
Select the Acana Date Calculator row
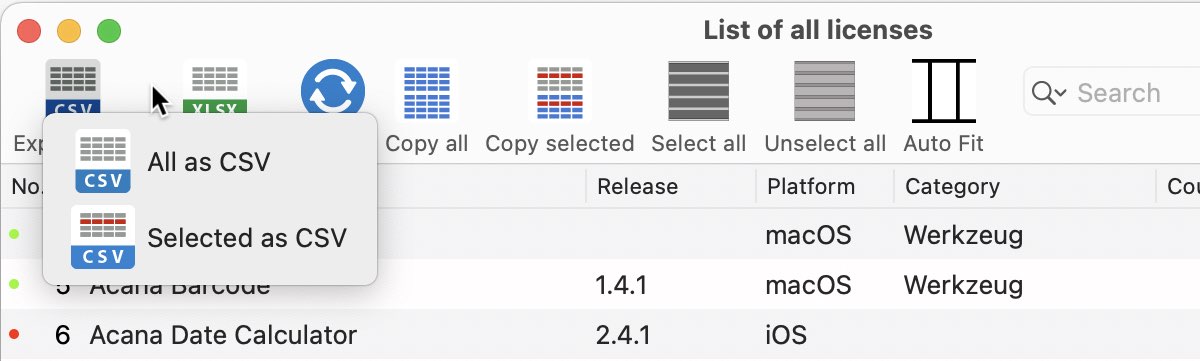coord(600,334)
